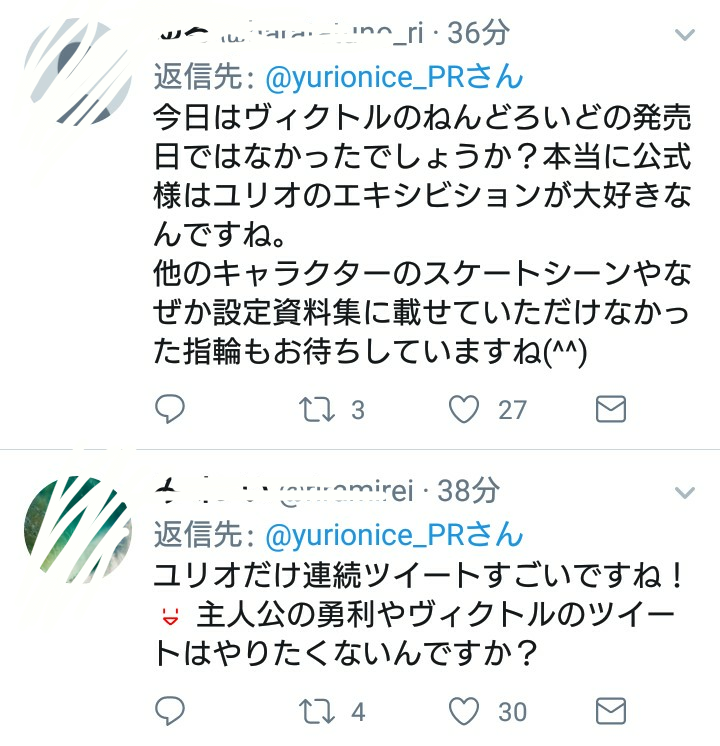Open @yurionice_PR link in first tweet
Viewport: 720px width, 746px height.
(394, 77)
